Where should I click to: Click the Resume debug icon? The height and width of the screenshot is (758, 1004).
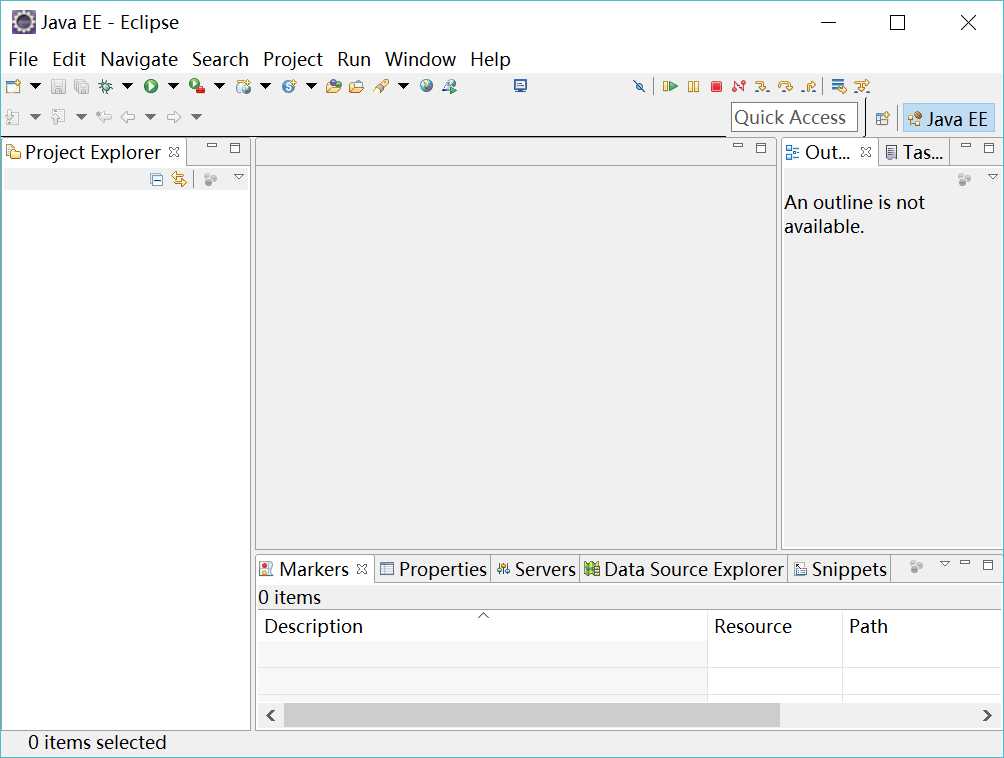[x=670, y=86]
